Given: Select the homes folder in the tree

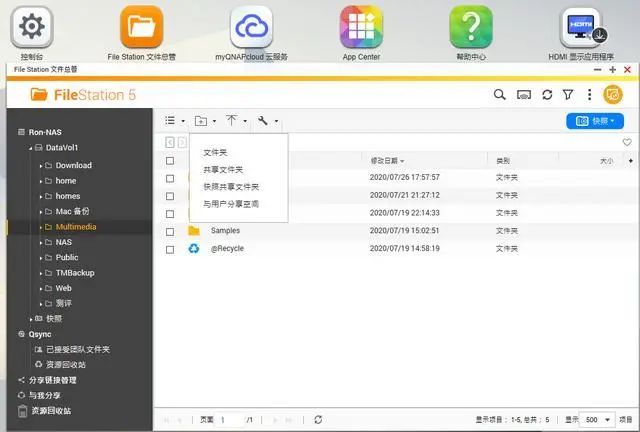Looking at the screenshot, I should (x=68, y=196).
